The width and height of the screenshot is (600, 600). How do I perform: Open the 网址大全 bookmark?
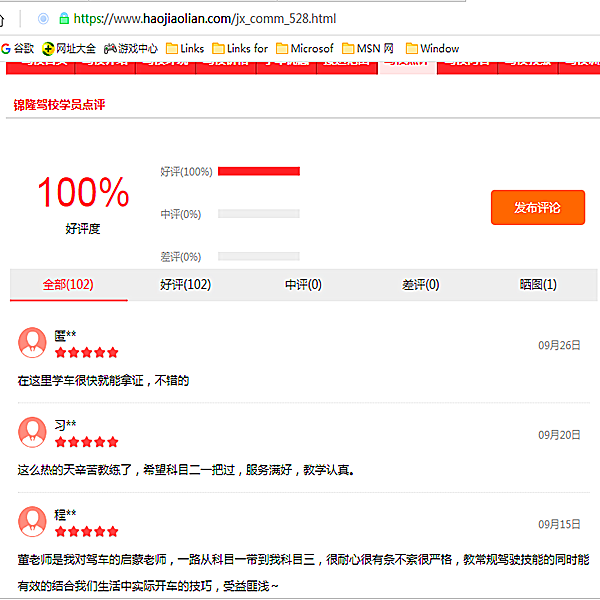[69, 48]
